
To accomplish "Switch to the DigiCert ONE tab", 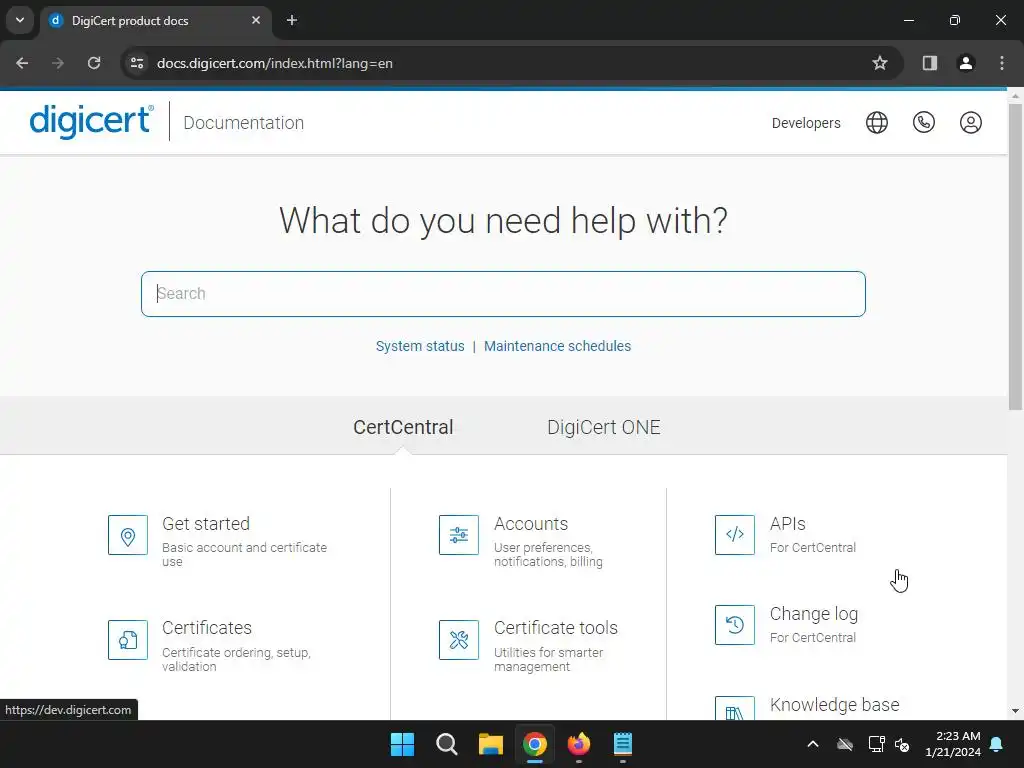I will click(603, 427).
